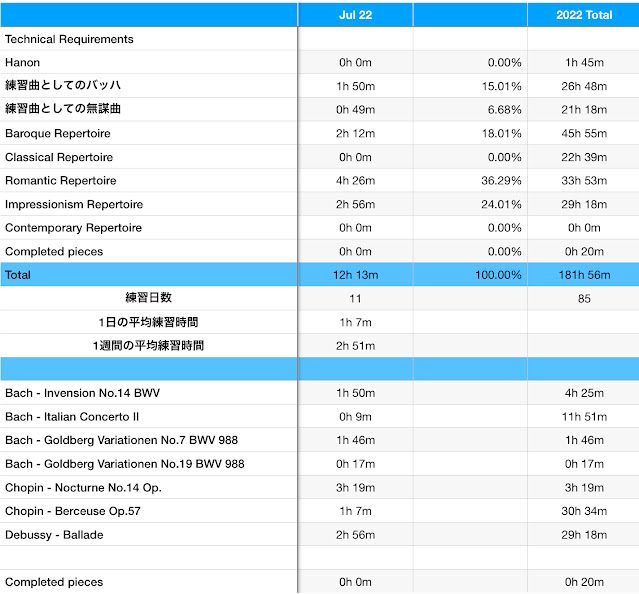
Task: Select the 'Hanon' row label
Action: 22,63
